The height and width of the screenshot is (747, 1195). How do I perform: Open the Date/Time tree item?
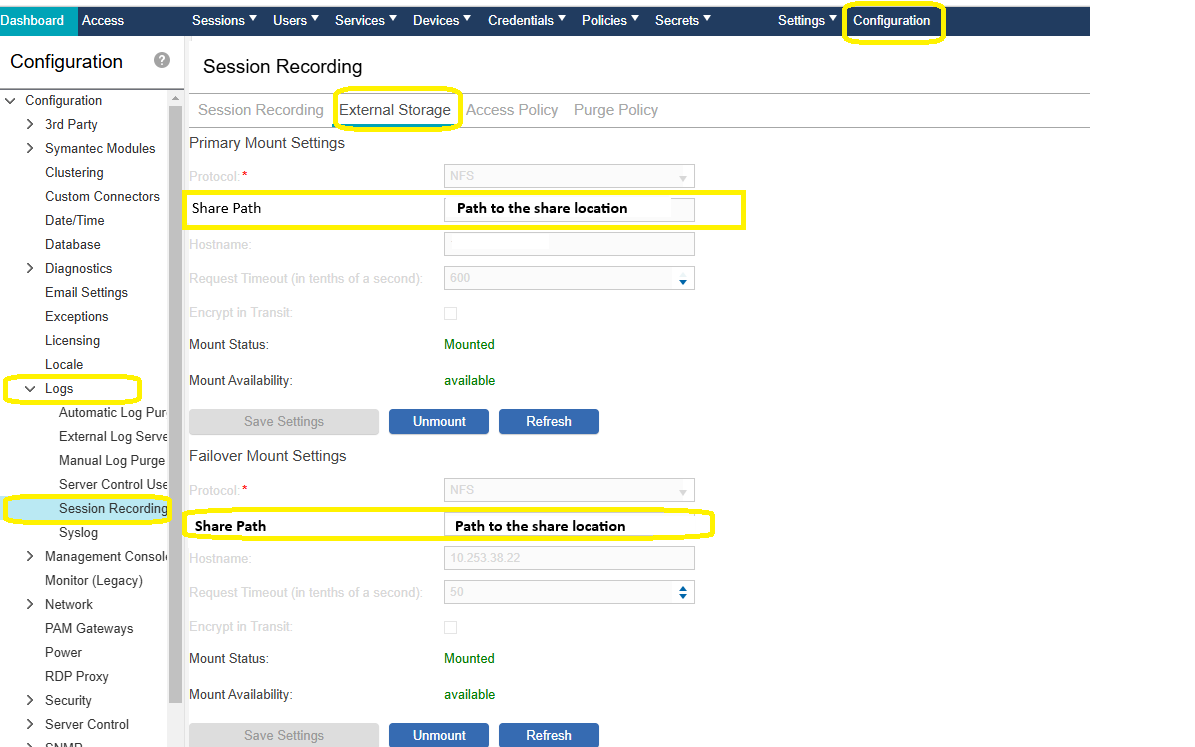tap(75, 220)
